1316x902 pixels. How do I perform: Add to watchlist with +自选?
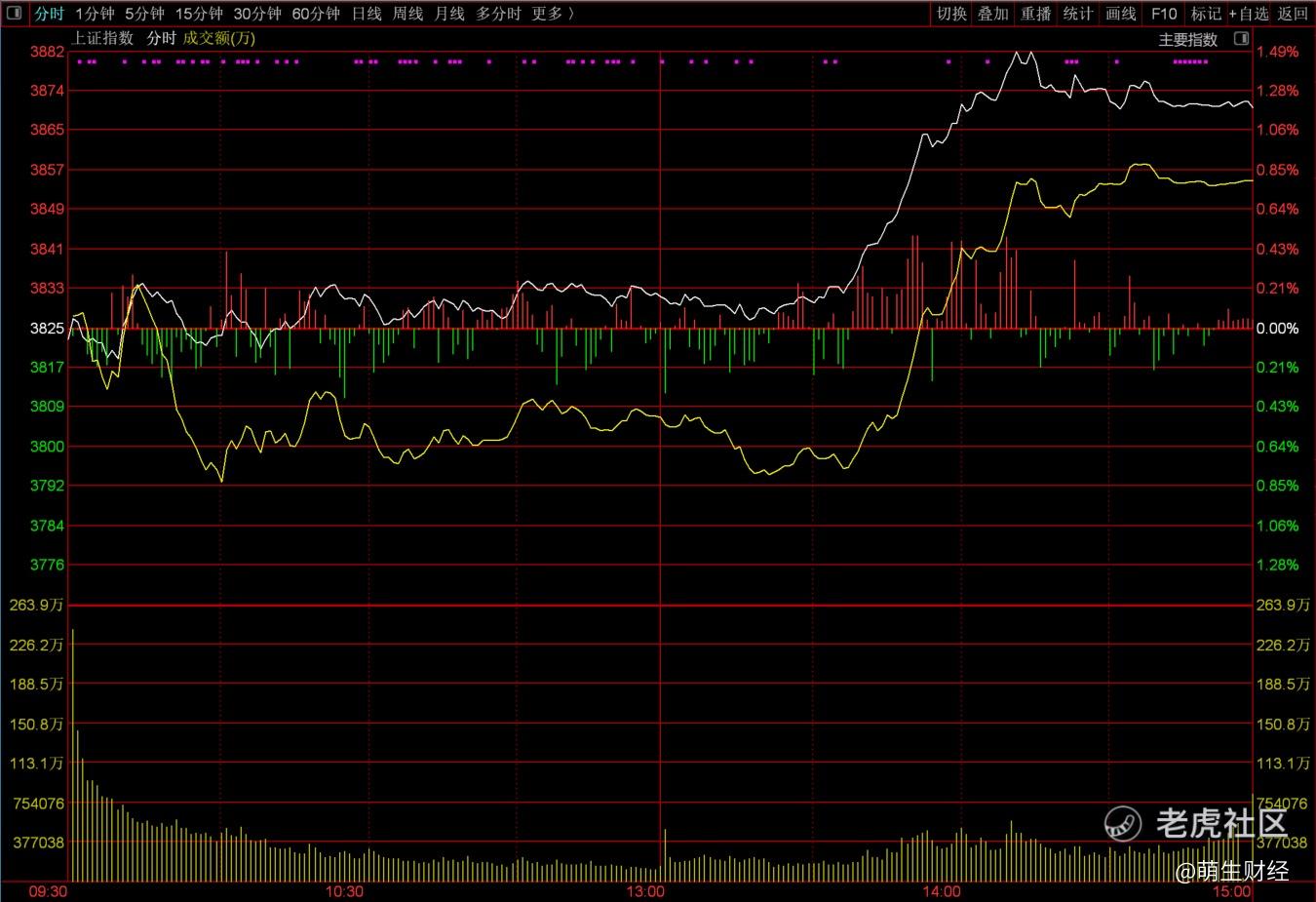point(1249,14)
